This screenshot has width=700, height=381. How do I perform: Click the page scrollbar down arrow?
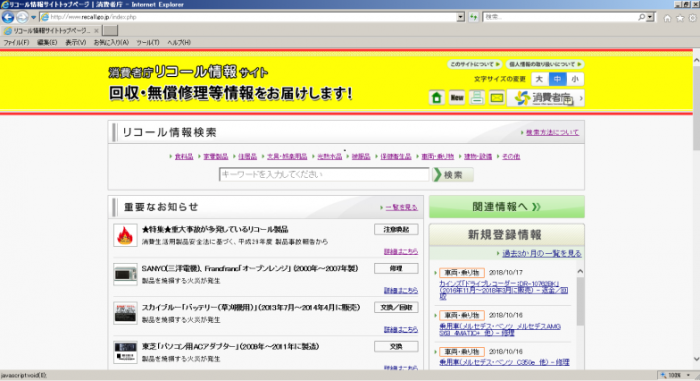[x=696, y=359]
